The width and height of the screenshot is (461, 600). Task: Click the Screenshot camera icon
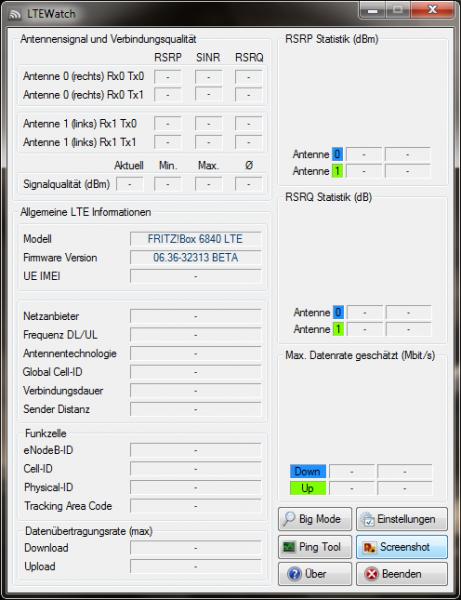pos(369,548)
